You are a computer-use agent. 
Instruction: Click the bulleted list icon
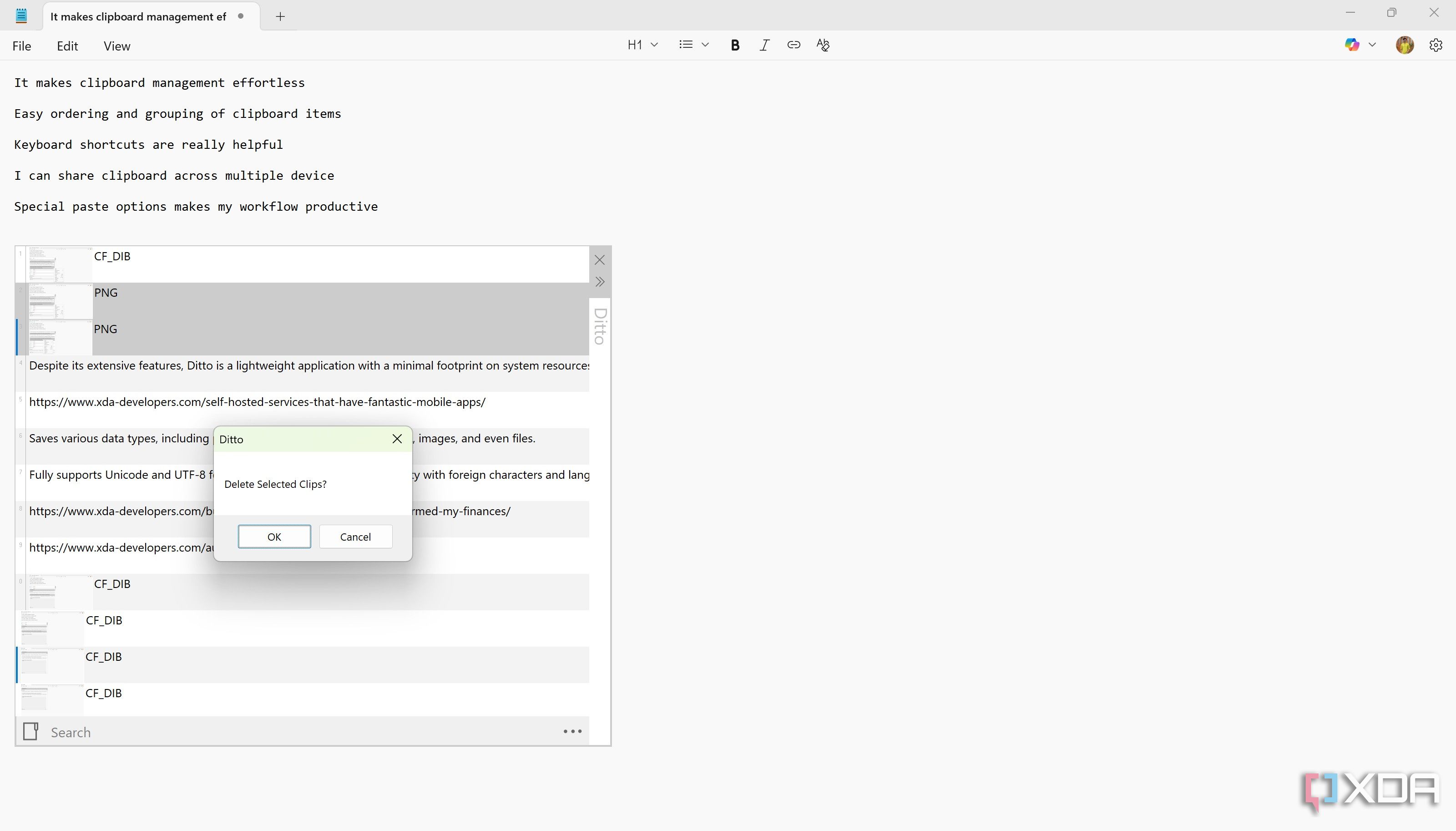click(686, 45)
